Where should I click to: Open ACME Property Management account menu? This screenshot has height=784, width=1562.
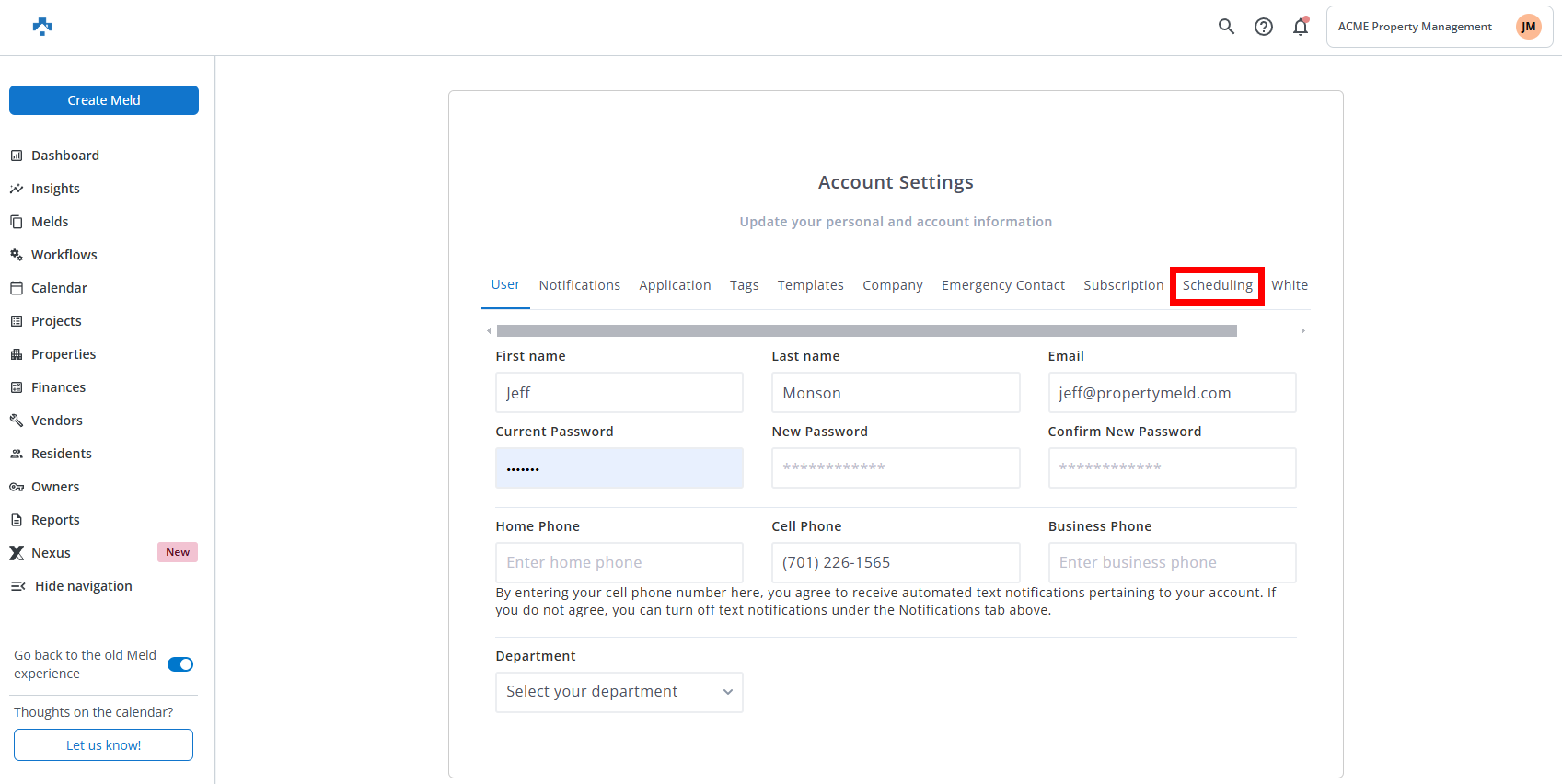click(1439, 27)
